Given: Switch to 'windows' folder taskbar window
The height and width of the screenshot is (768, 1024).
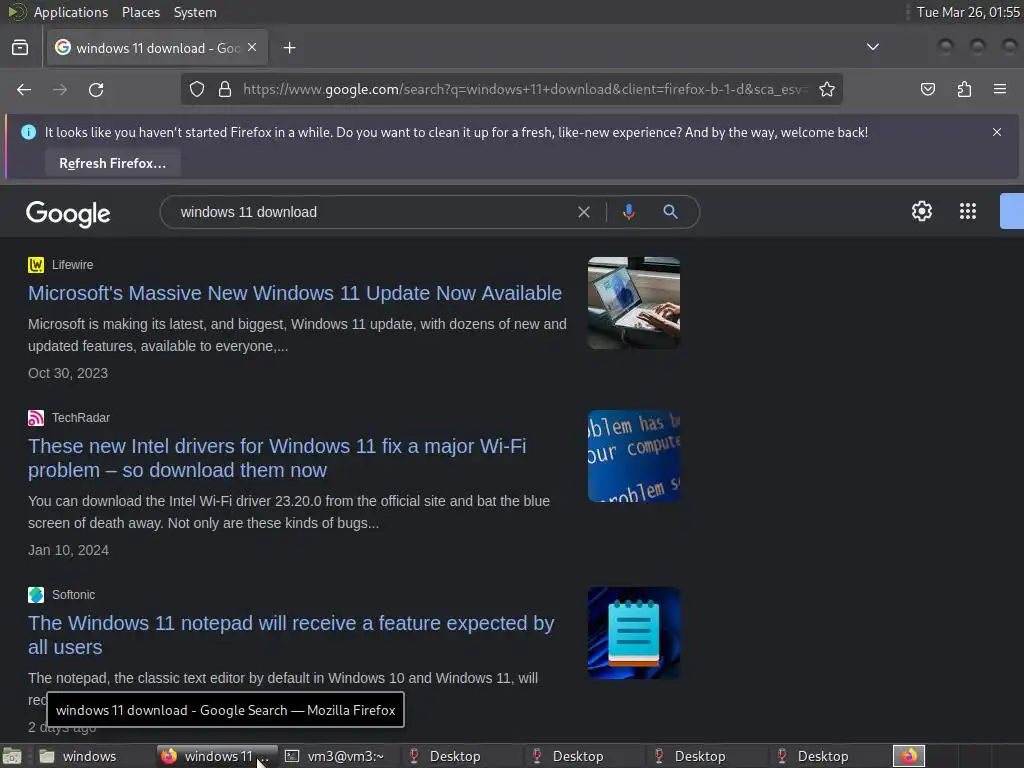Looking at the screenshot, I should [x=89, y=756].
